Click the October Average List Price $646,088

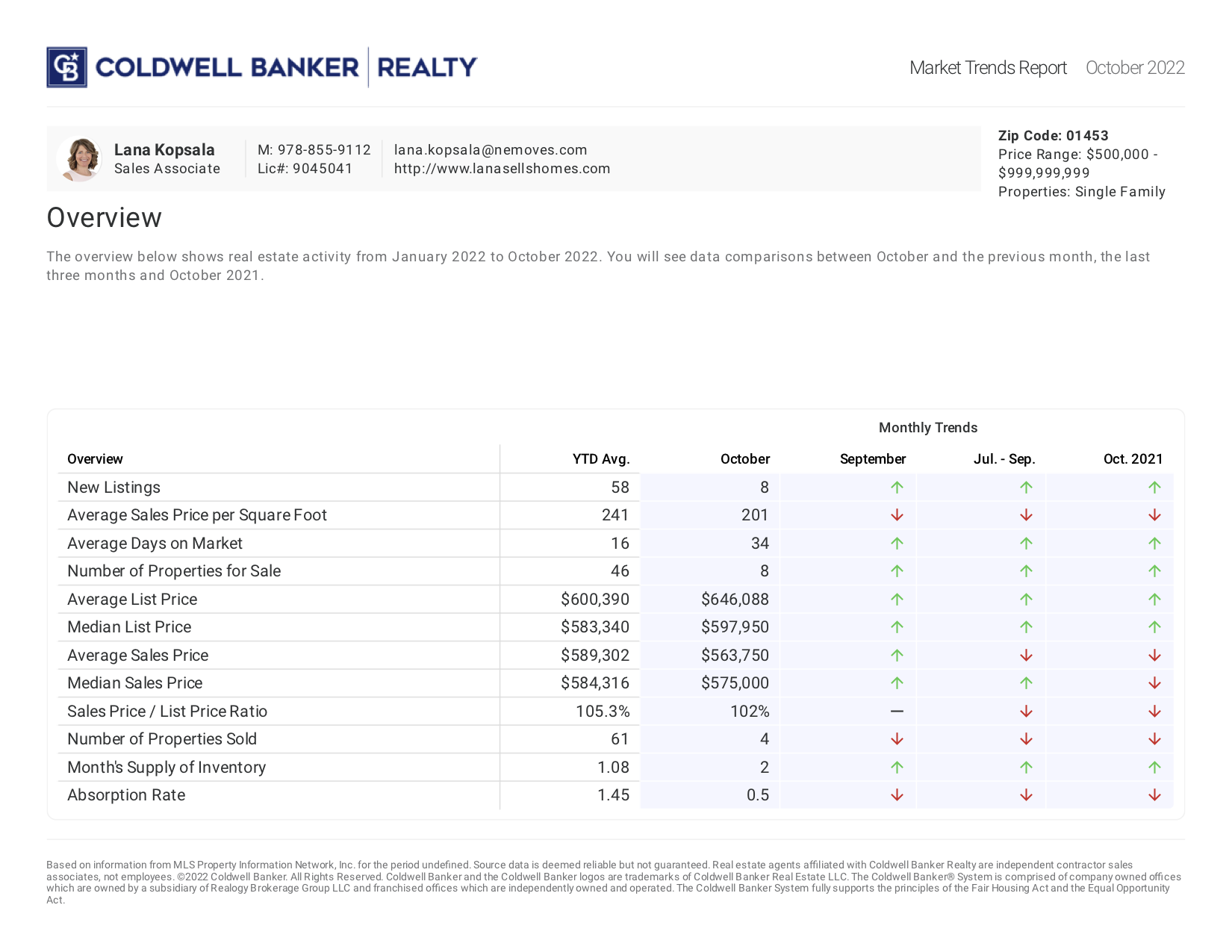point(735,600)
